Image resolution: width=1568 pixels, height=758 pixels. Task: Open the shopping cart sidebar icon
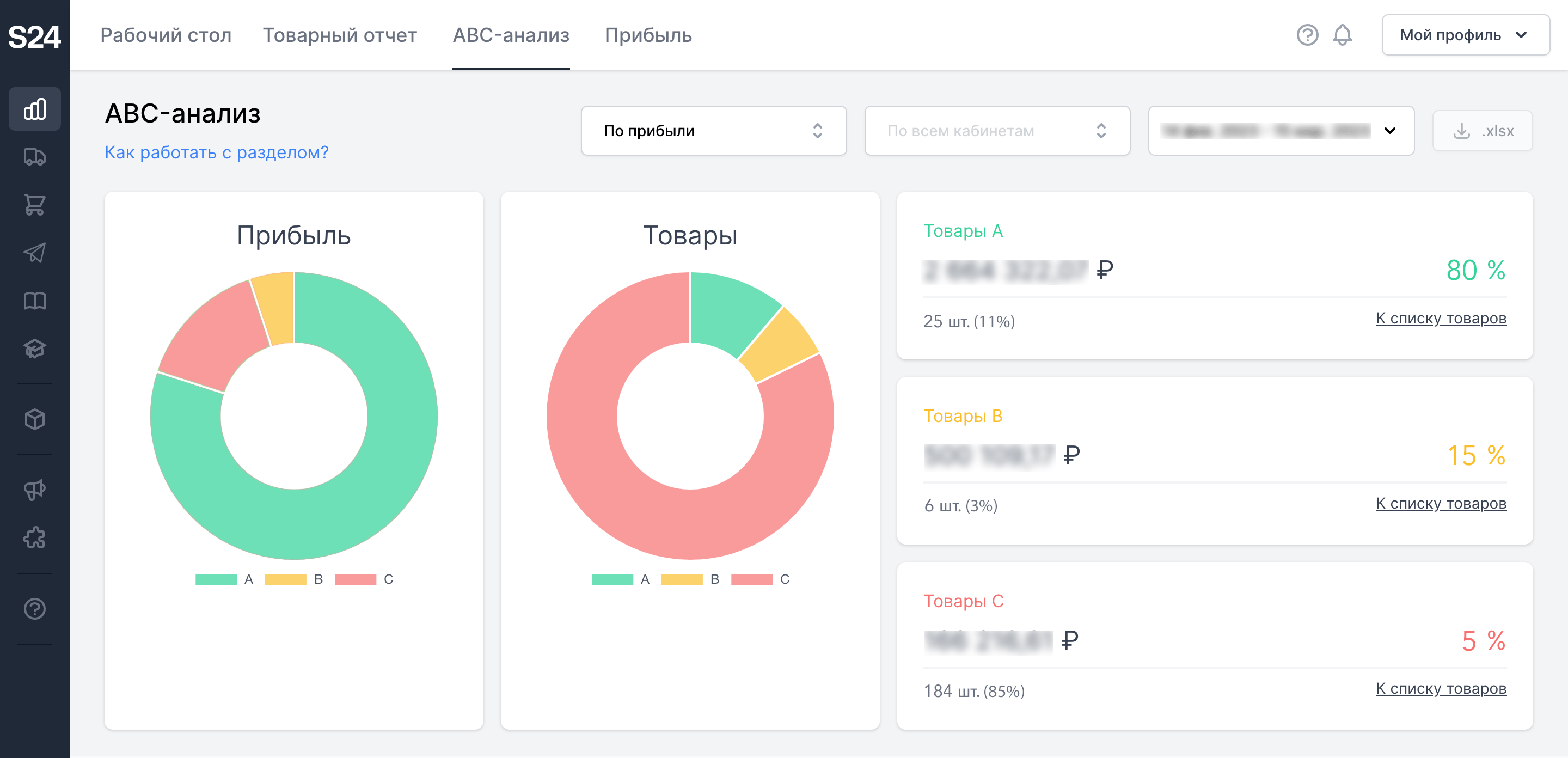point(35,205)
